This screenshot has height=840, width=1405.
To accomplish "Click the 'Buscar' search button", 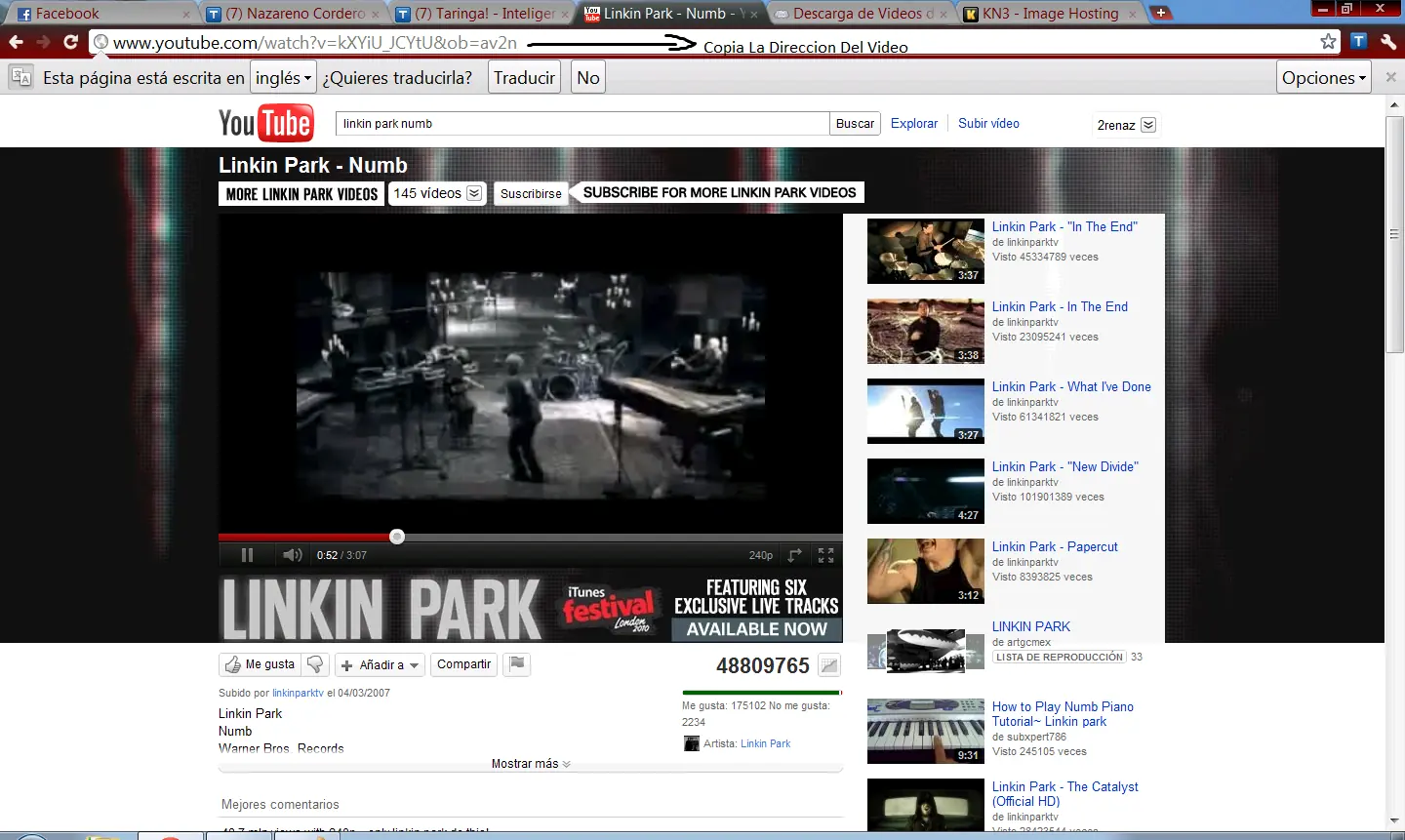I will (x=854, y=123).
